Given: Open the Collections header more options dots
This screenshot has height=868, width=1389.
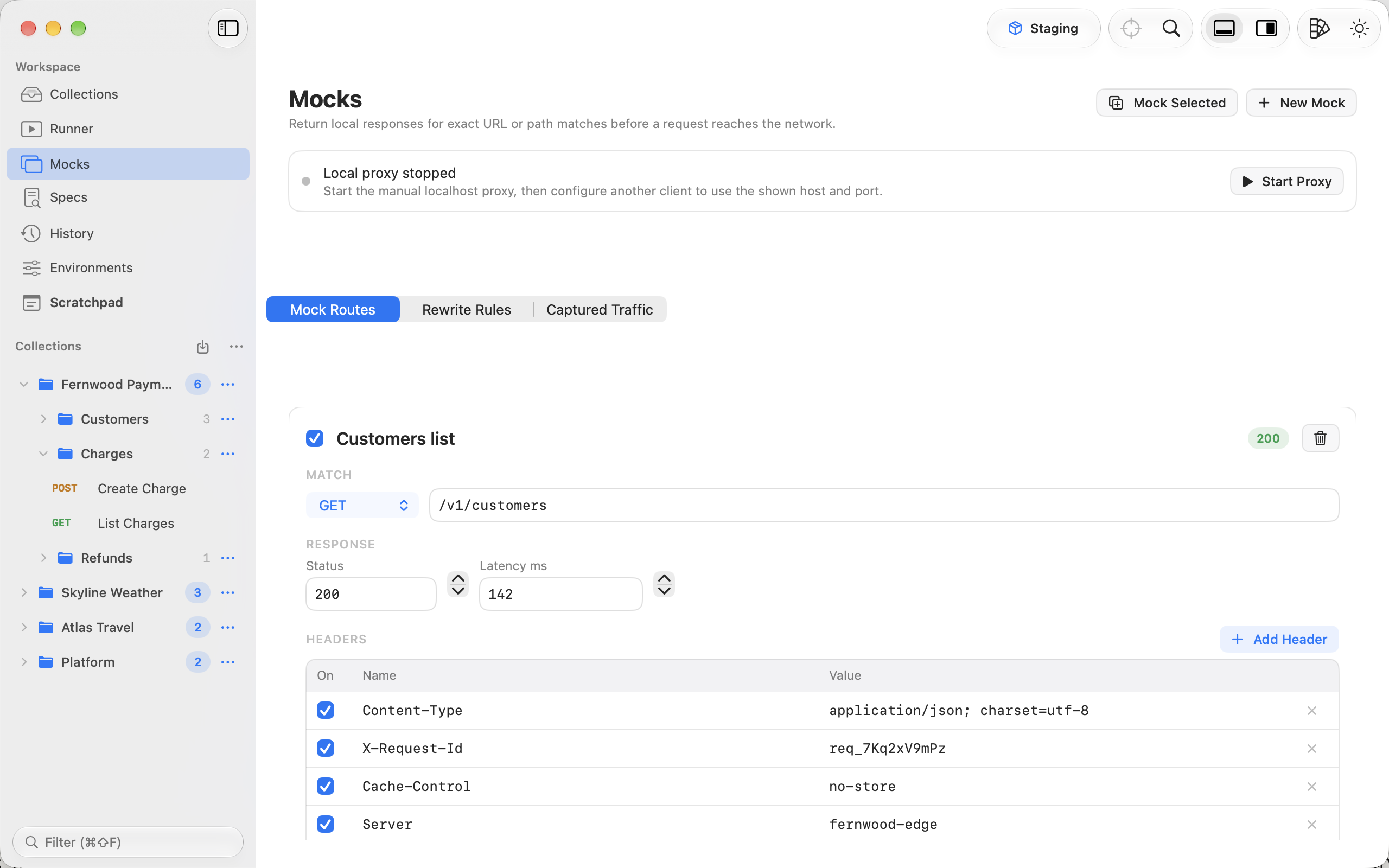Looking at the screenshot, I should click(237, 346).
